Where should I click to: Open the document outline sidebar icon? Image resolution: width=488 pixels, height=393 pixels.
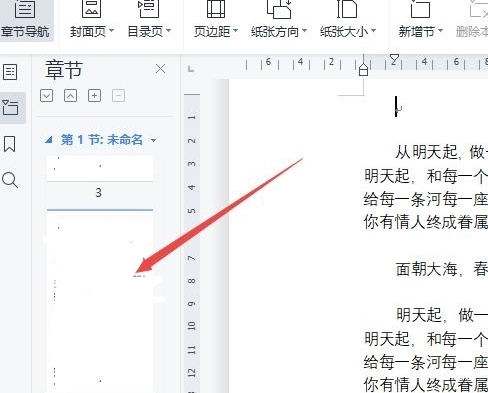[x=10, y=72]
